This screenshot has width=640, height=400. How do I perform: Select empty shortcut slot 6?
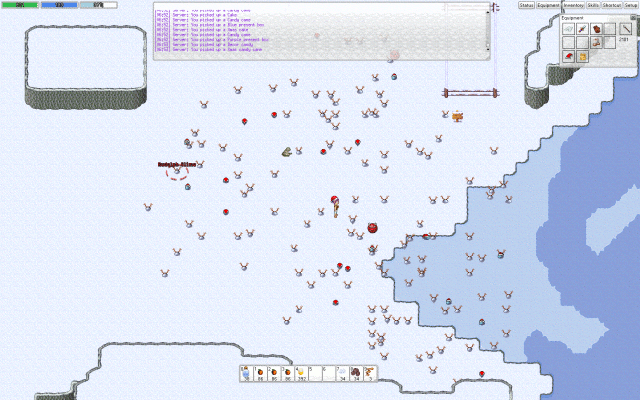[x=329, y=373]
